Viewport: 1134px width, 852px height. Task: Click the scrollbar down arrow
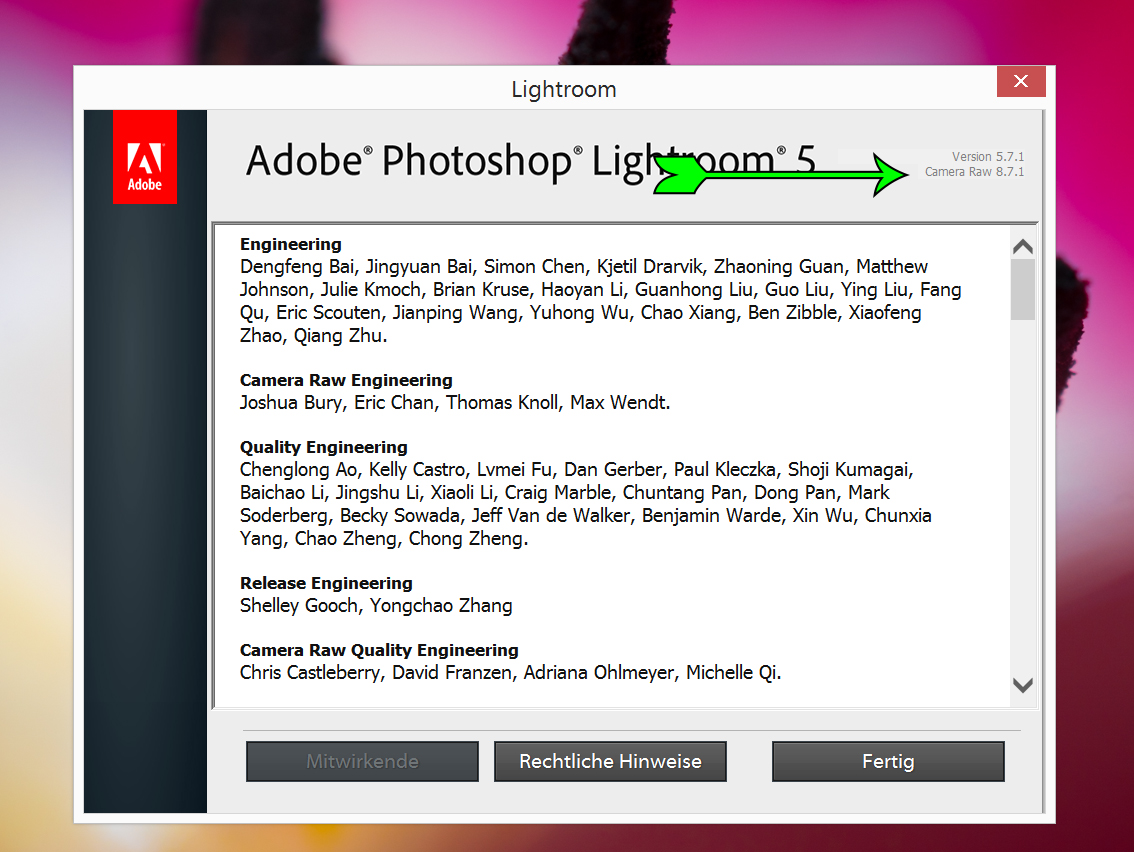(1022, 685)
